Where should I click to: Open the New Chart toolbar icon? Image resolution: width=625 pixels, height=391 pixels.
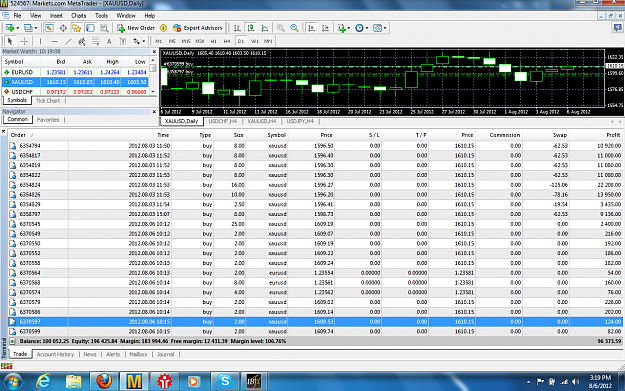click(10, 28)
